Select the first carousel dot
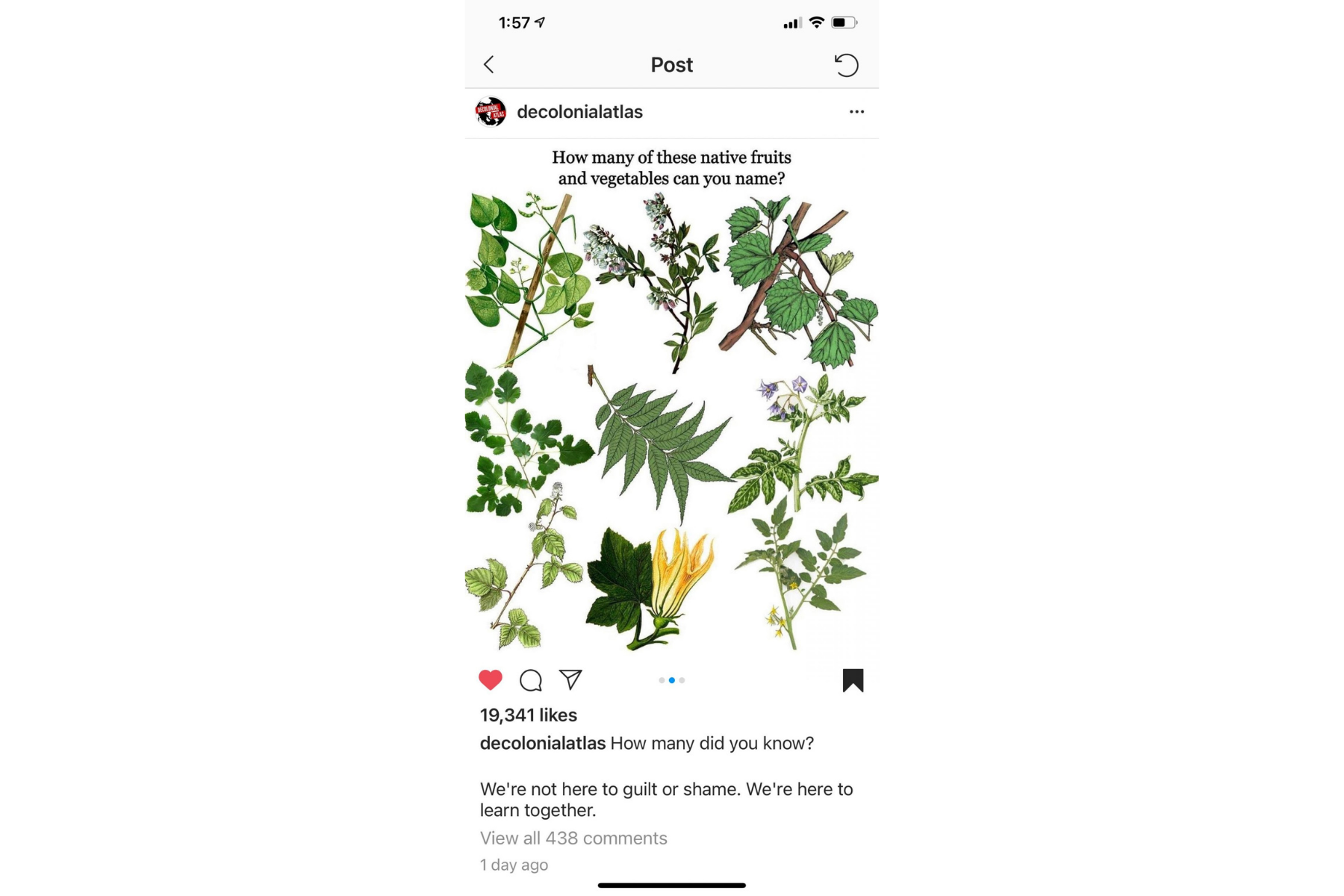The width and height of the screenshot is (1344, 896). [x=662, y=680]
